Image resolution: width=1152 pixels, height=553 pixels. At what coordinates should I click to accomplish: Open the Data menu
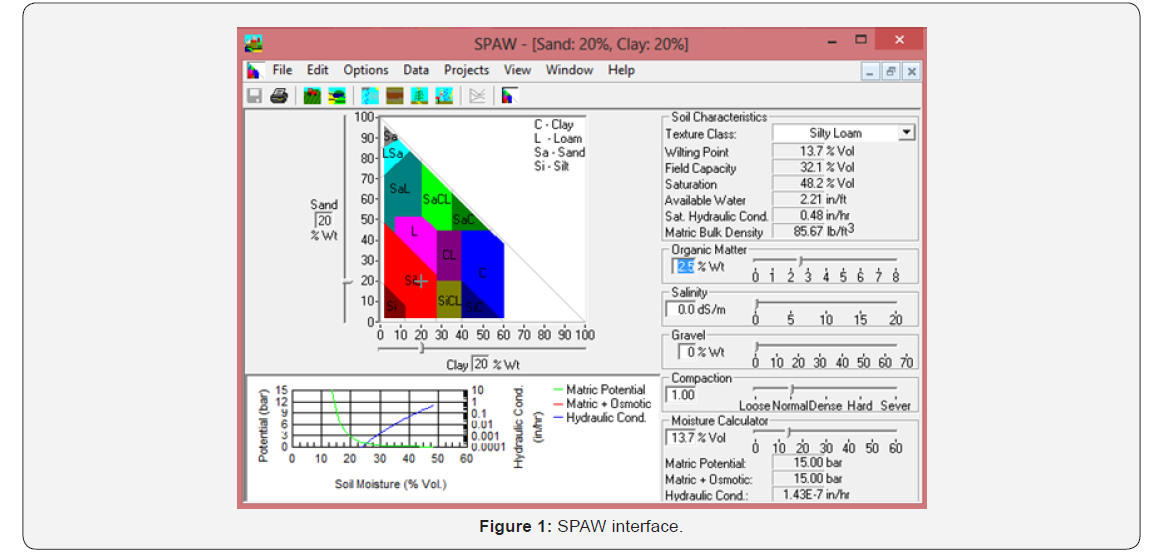pos(416,70)
